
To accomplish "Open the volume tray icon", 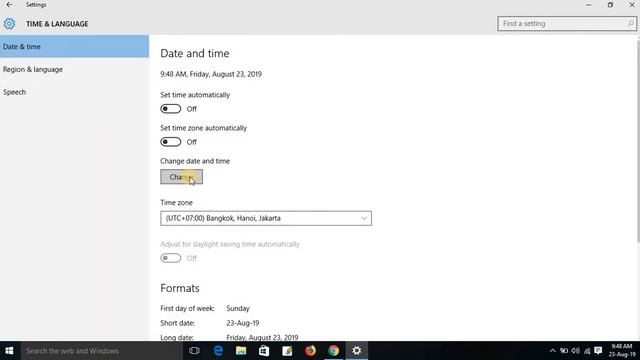I will pos(576,351).
